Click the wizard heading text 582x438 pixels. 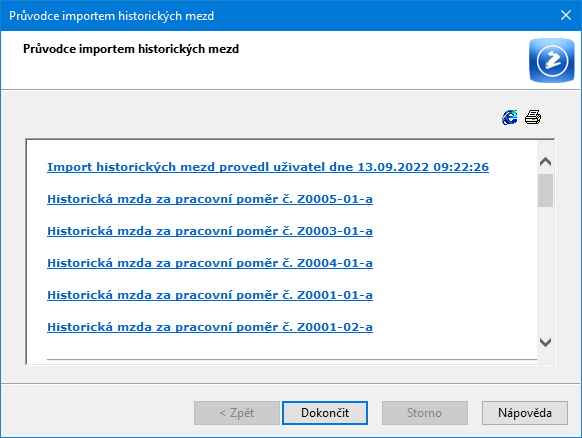tap(131, 49)
